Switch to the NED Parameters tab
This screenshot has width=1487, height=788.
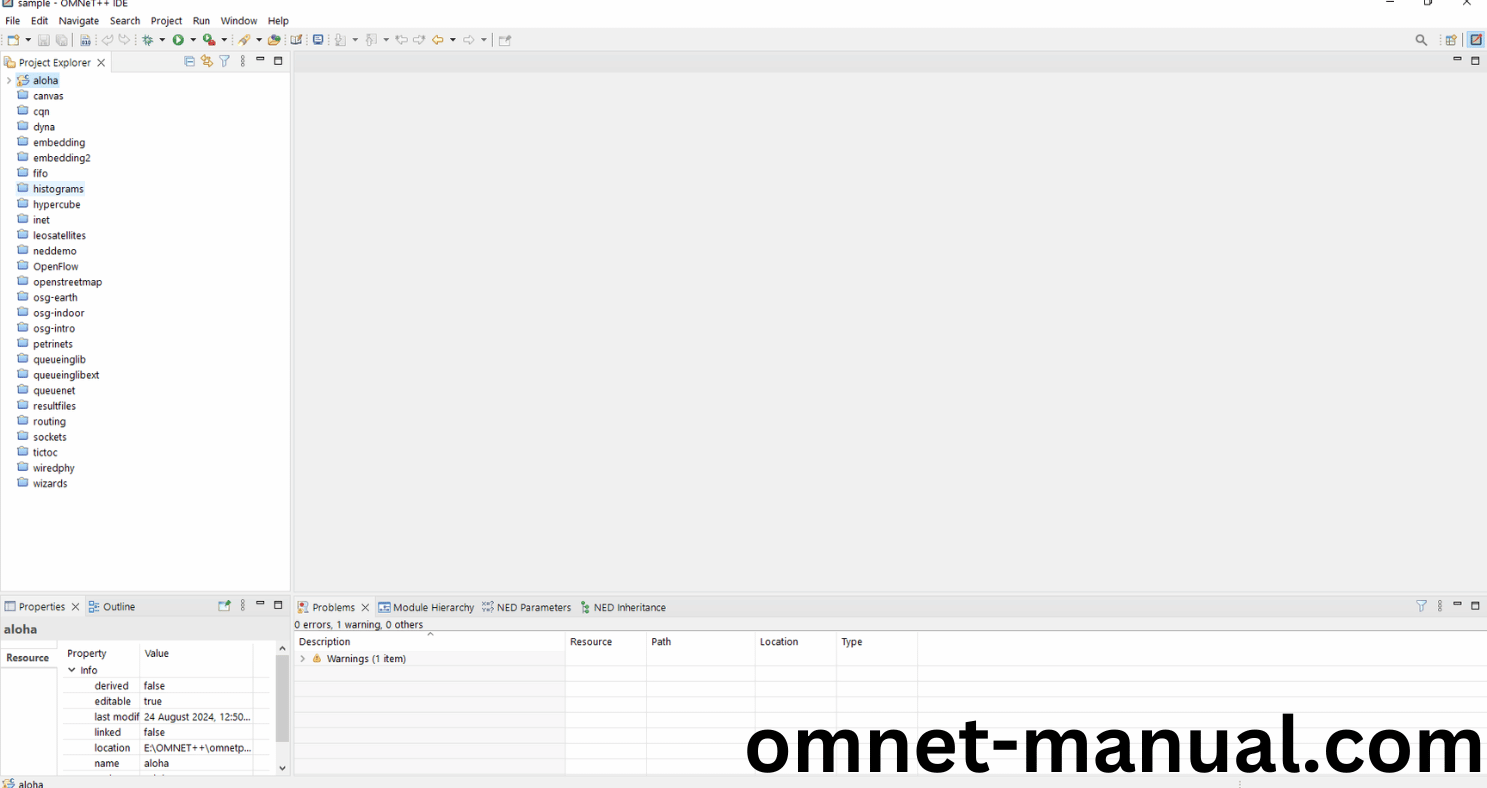527,607
